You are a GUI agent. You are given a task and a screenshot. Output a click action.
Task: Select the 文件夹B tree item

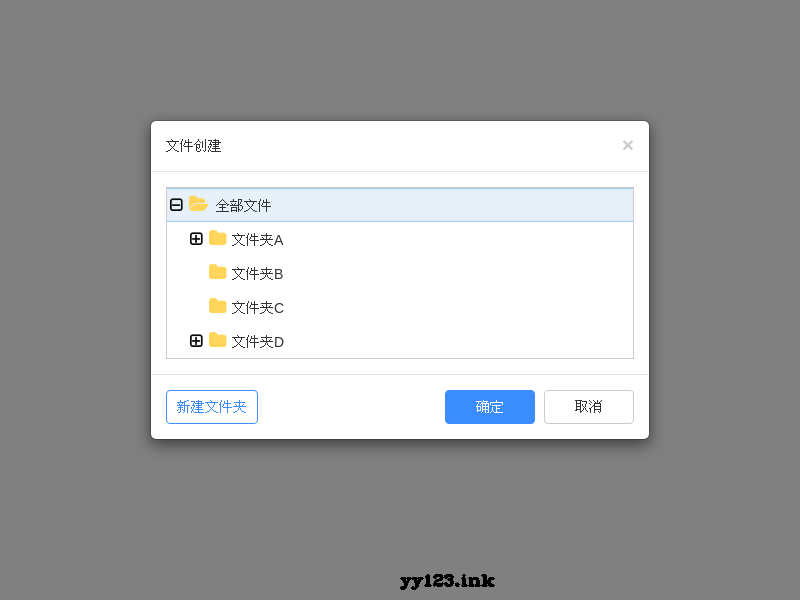point(256,273)
